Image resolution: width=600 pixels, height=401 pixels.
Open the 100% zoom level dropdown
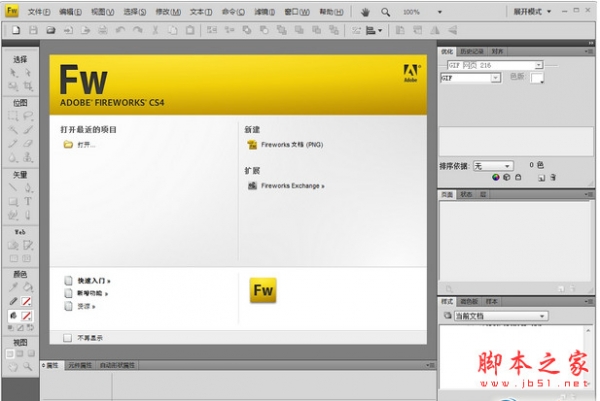click(440, 12)
